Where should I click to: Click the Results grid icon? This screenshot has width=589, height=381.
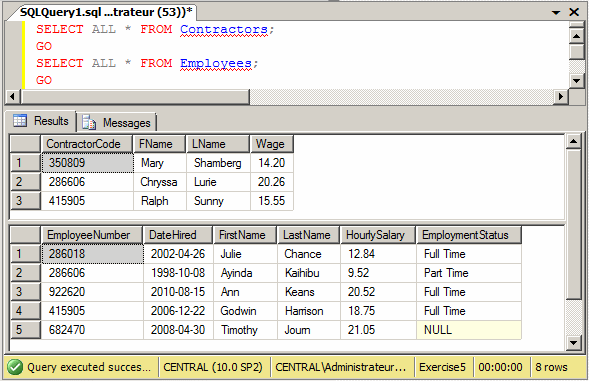[x=20, y=121]
